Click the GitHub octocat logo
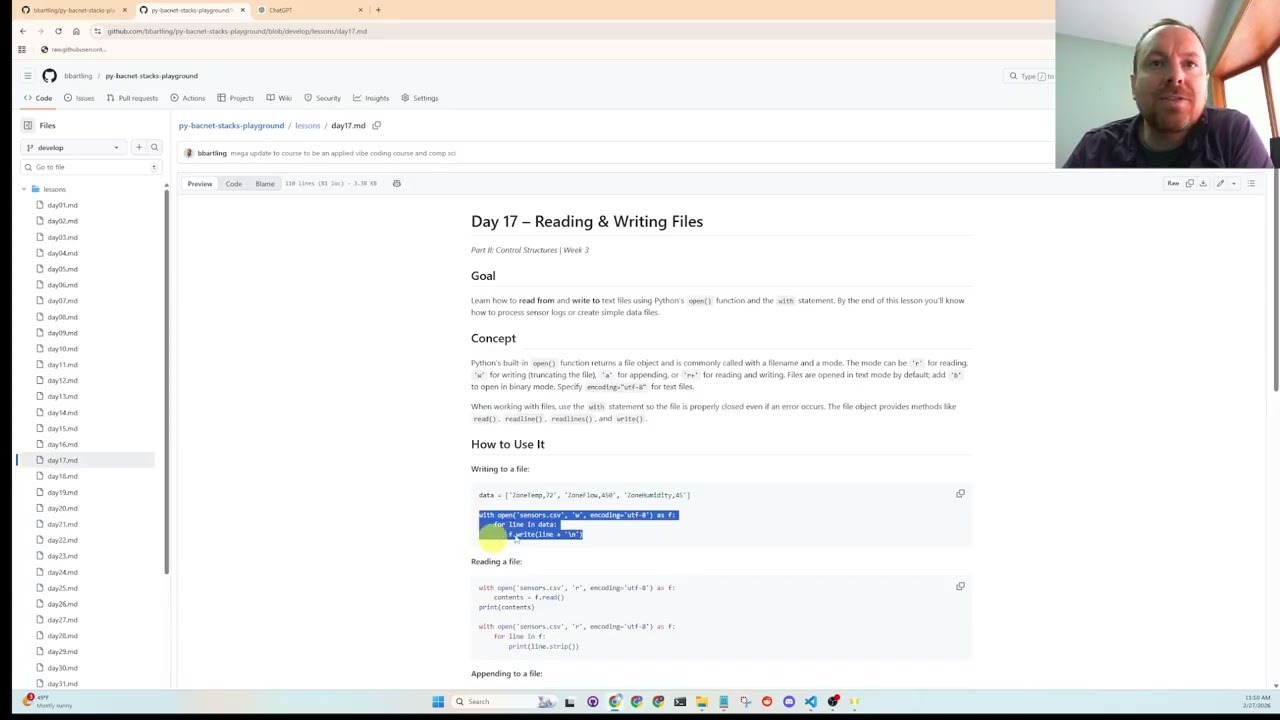Viewport: 1280px width, 720px height. (x=49, y=76)
